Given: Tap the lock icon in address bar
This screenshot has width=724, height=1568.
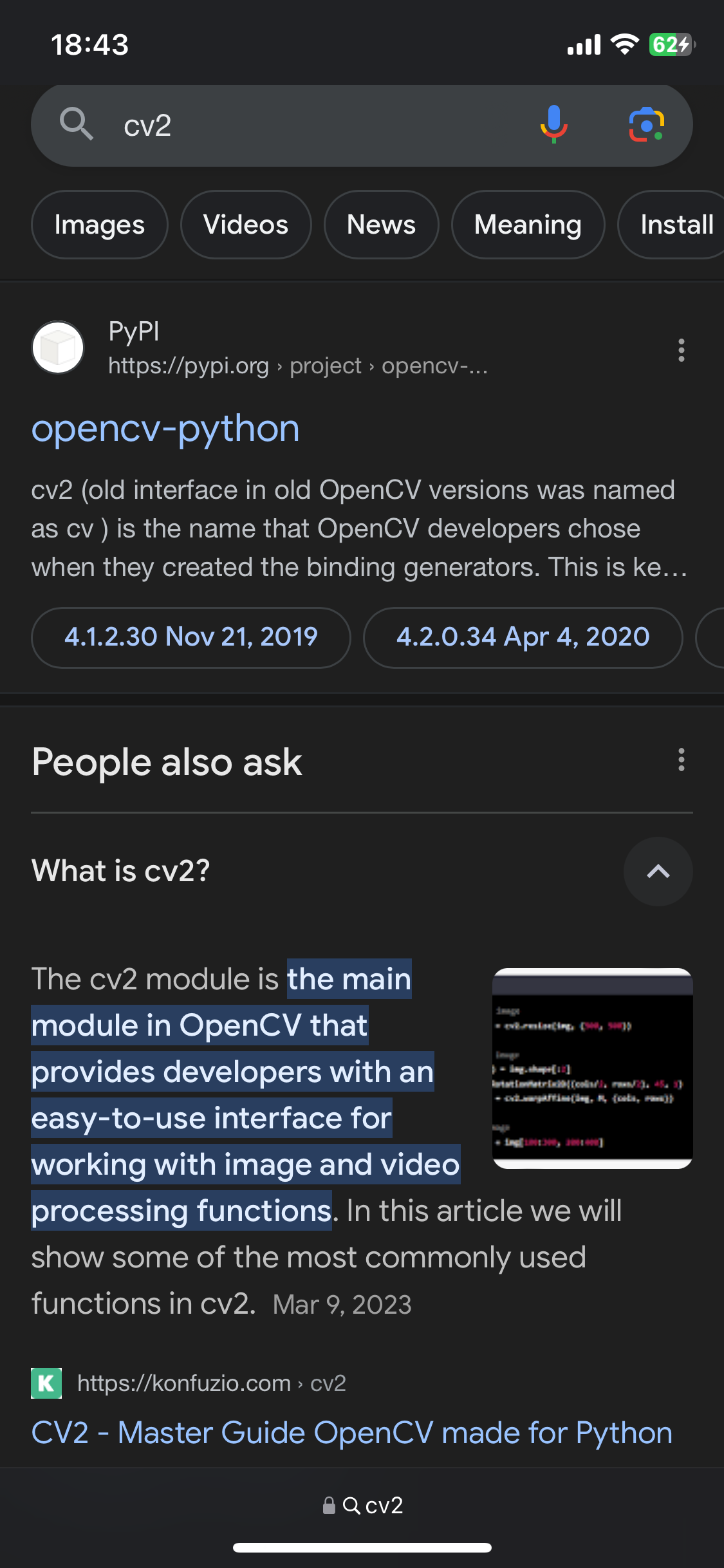Looking at the screenshot, I should pos(329,1505).
